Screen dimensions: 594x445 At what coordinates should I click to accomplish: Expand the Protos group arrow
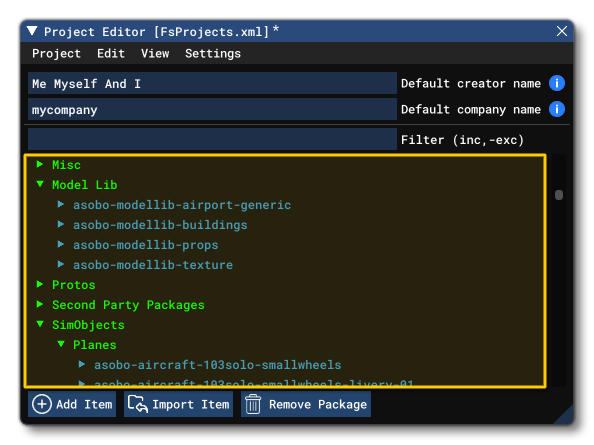pos(40,284)
